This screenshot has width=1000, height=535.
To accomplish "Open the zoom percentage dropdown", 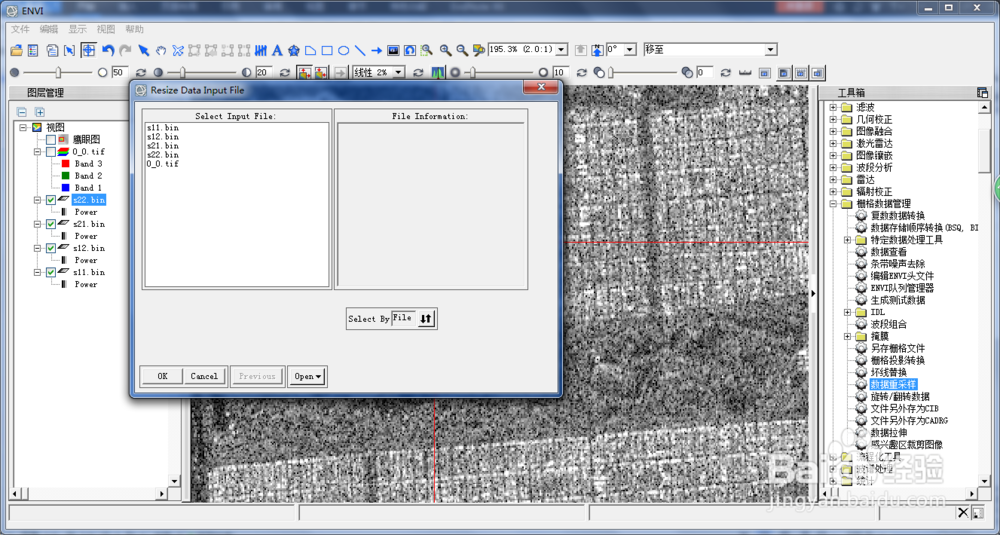I will coord(561,50).
